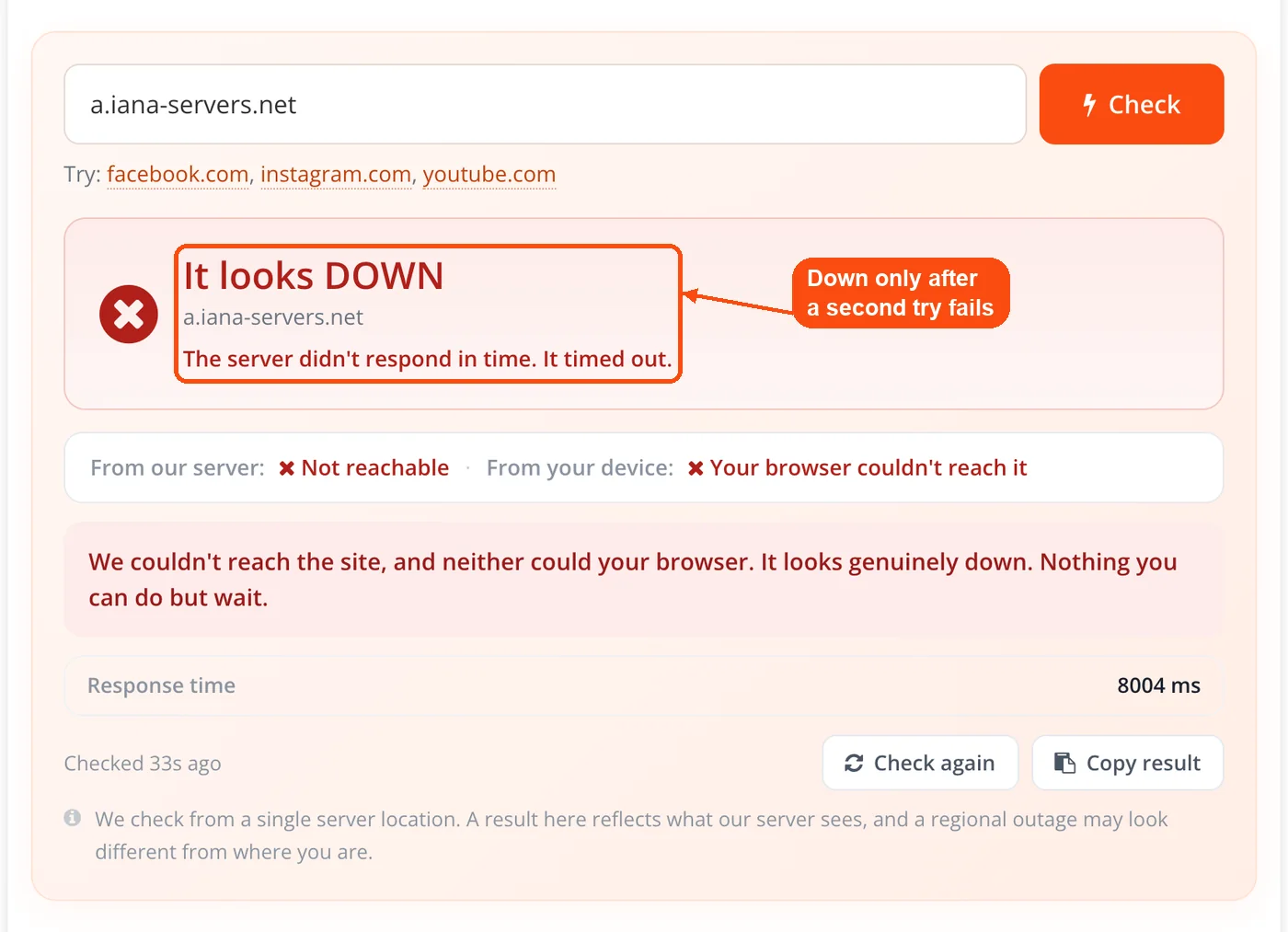Open the instagram.com suggestion link
This screenshot has width=1288, height=932.
click(x=336, y=174)
